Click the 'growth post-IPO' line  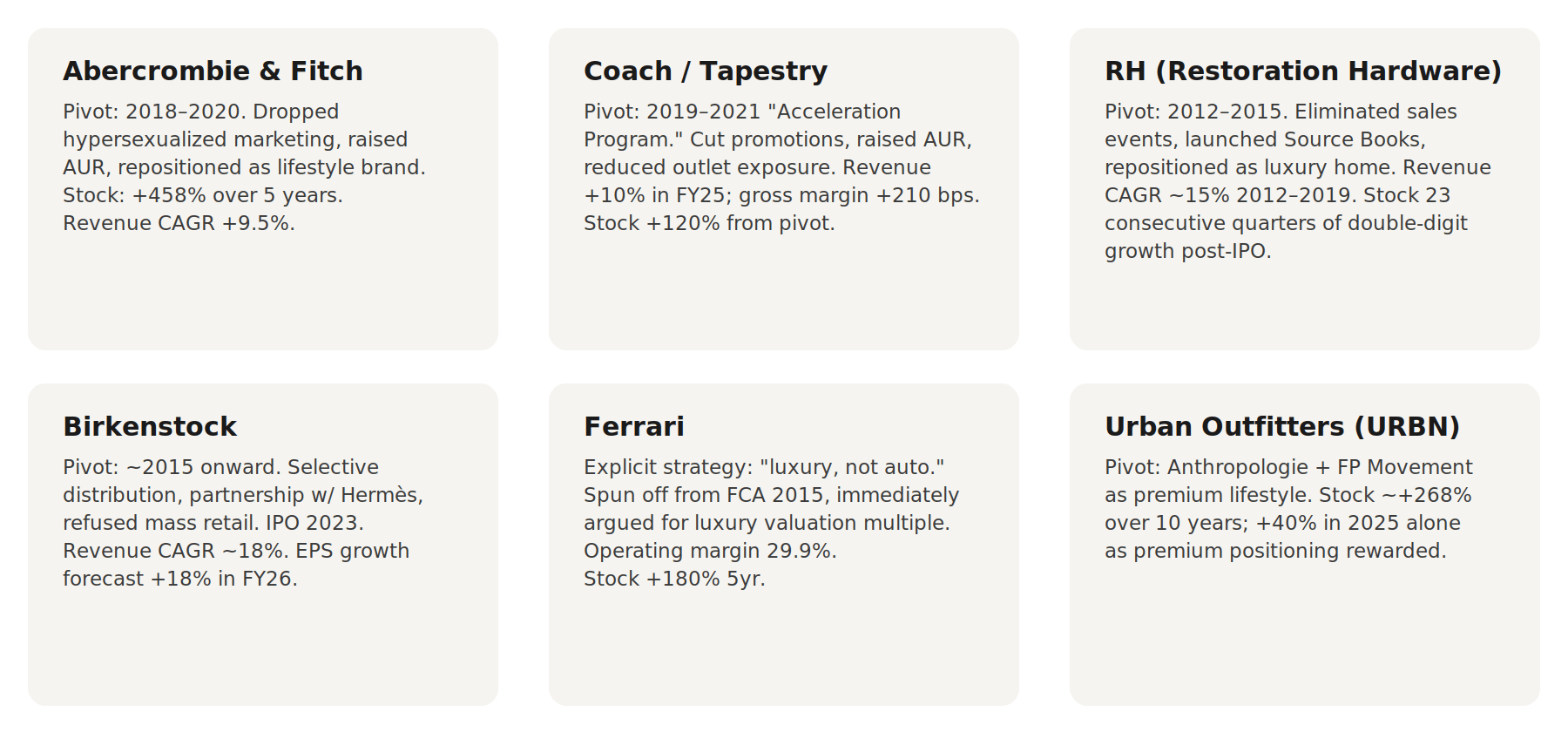[x=1188, y=251]
